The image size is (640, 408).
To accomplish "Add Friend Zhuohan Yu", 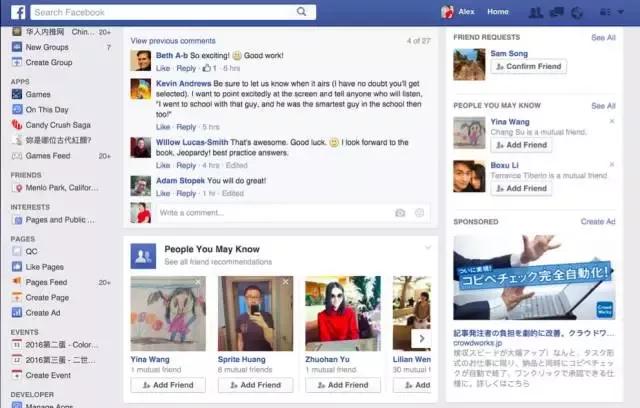I will click(343, 385).
